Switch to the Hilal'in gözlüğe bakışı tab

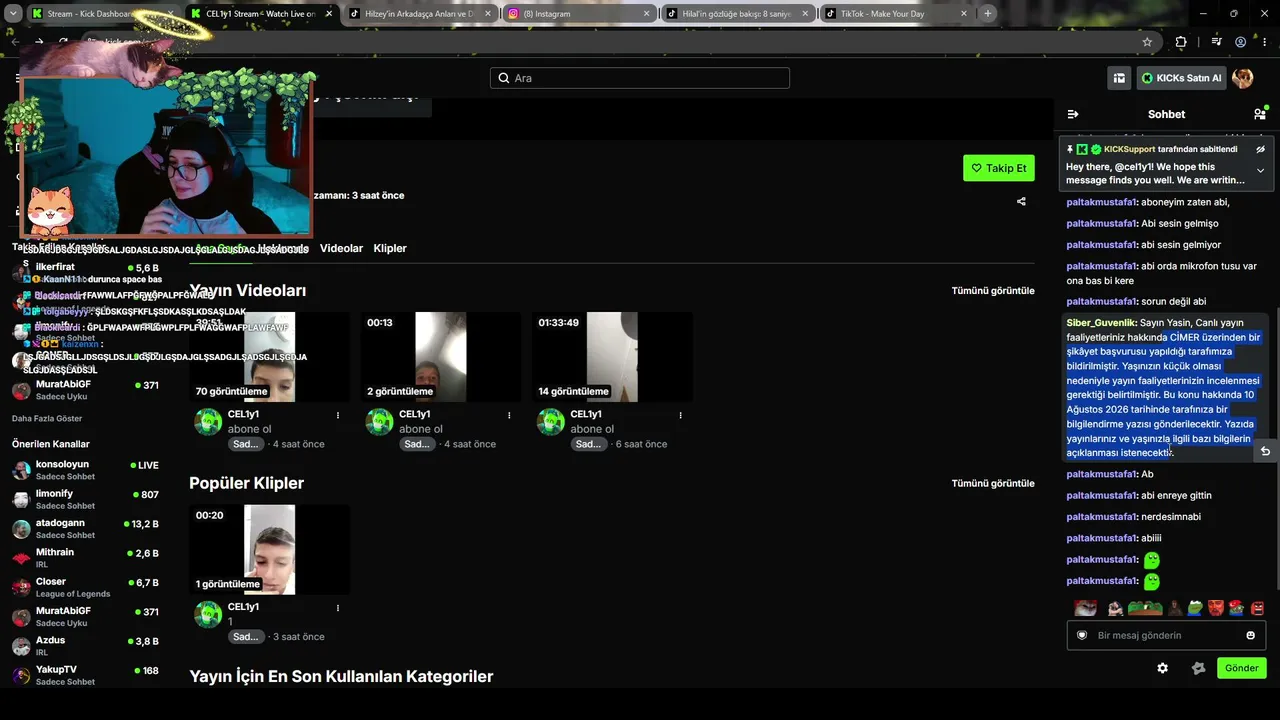click(738, 14)
